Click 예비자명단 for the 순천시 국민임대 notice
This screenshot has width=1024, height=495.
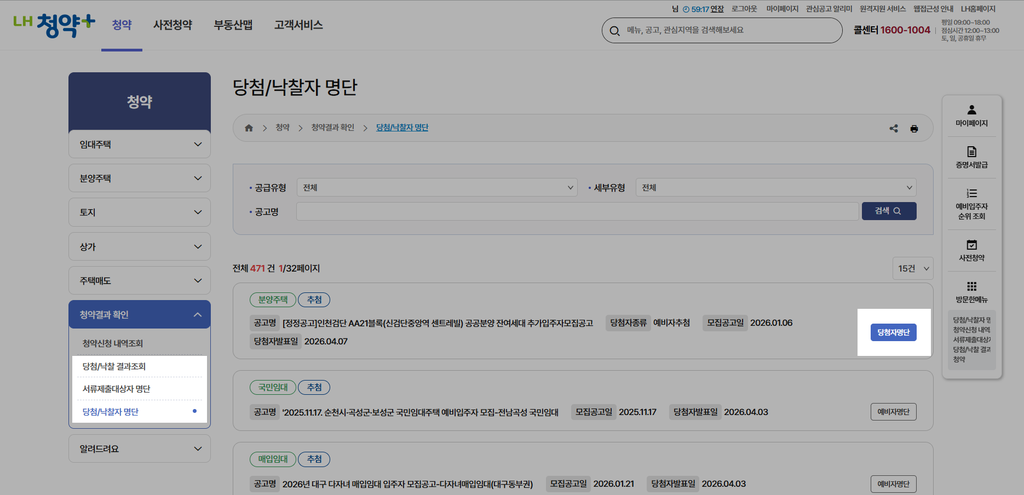[x=893, y=412]
